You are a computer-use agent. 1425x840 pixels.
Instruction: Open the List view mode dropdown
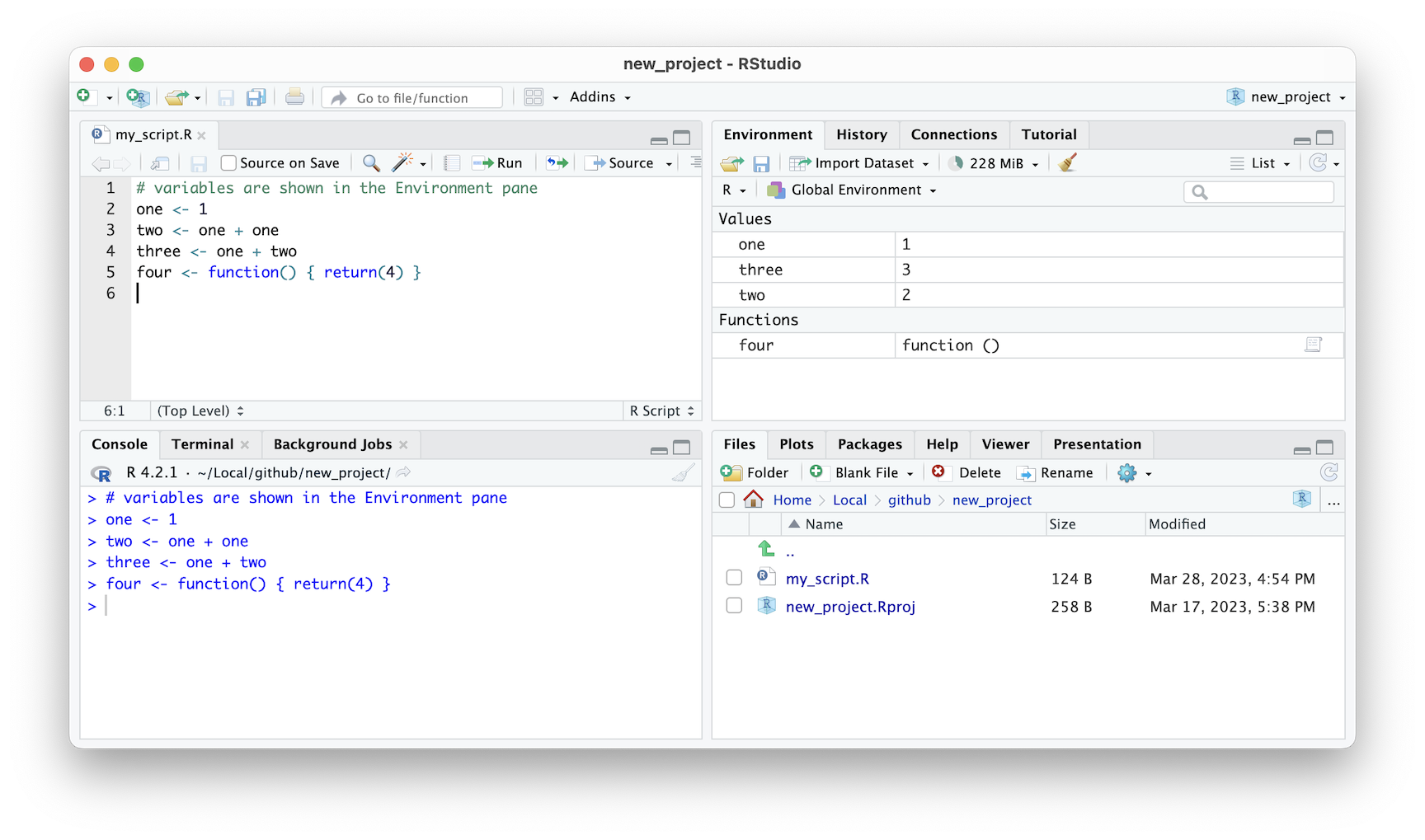point(1260,163)
